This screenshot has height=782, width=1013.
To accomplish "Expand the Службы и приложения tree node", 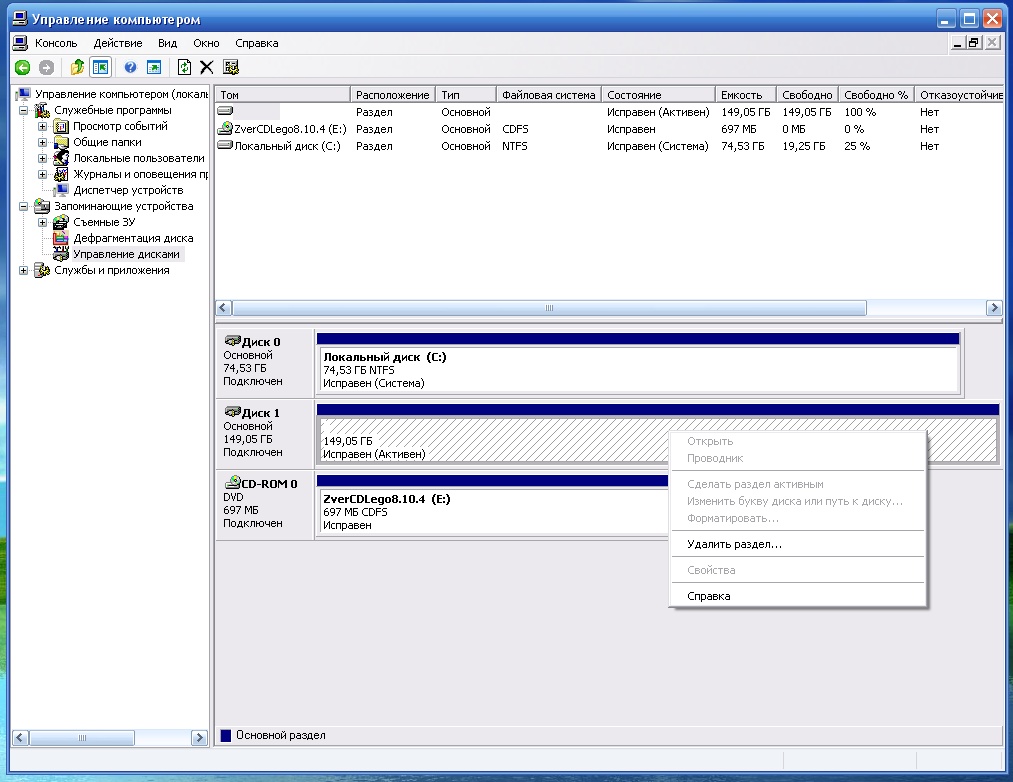I will [x=24, y=271].
